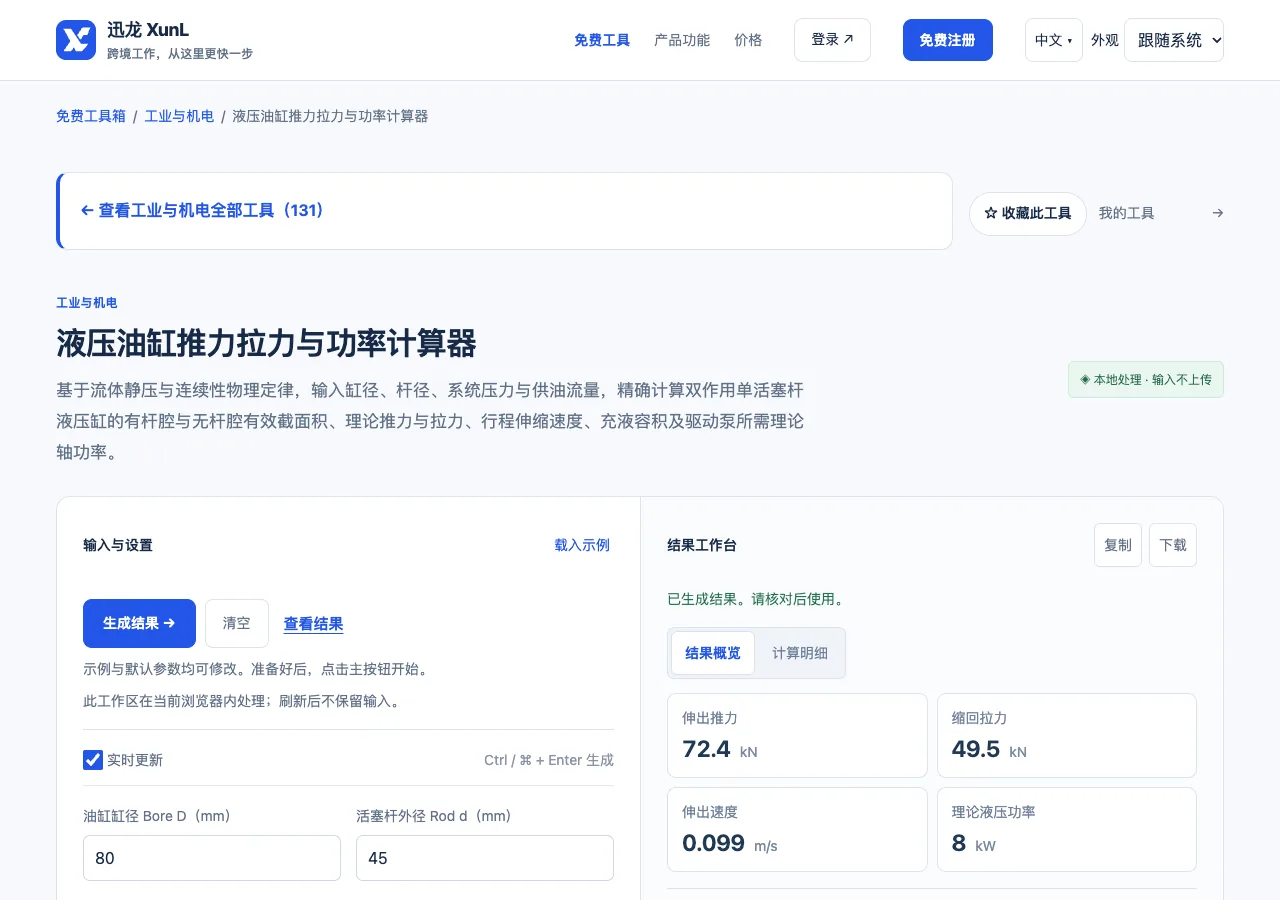Click the XunL logo icon
1280x900 pixels.
pos(76,40)
